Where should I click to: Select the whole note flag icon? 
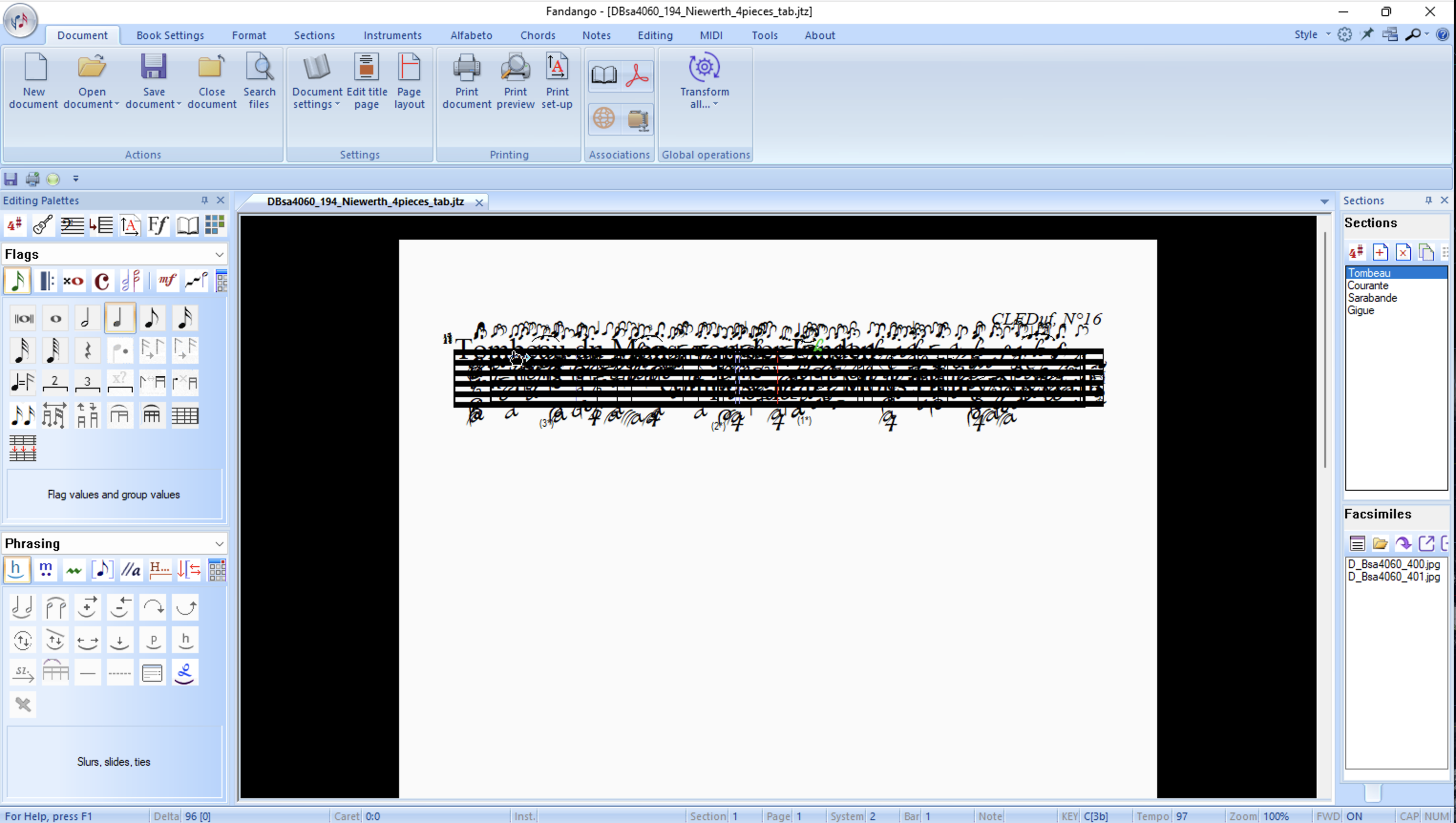pos(55,317)
